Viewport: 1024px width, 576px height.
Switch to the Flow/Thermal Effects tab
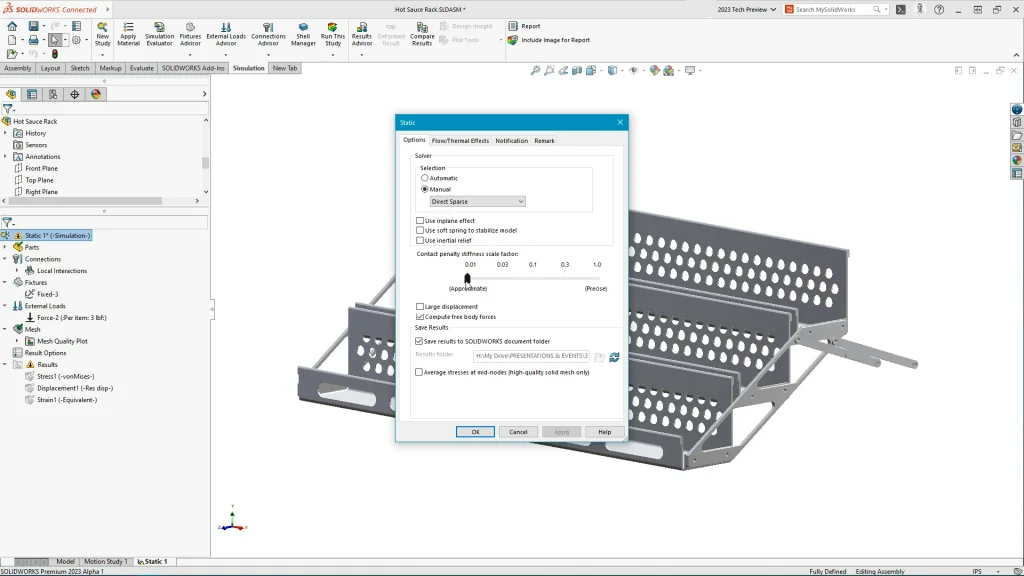460,141
